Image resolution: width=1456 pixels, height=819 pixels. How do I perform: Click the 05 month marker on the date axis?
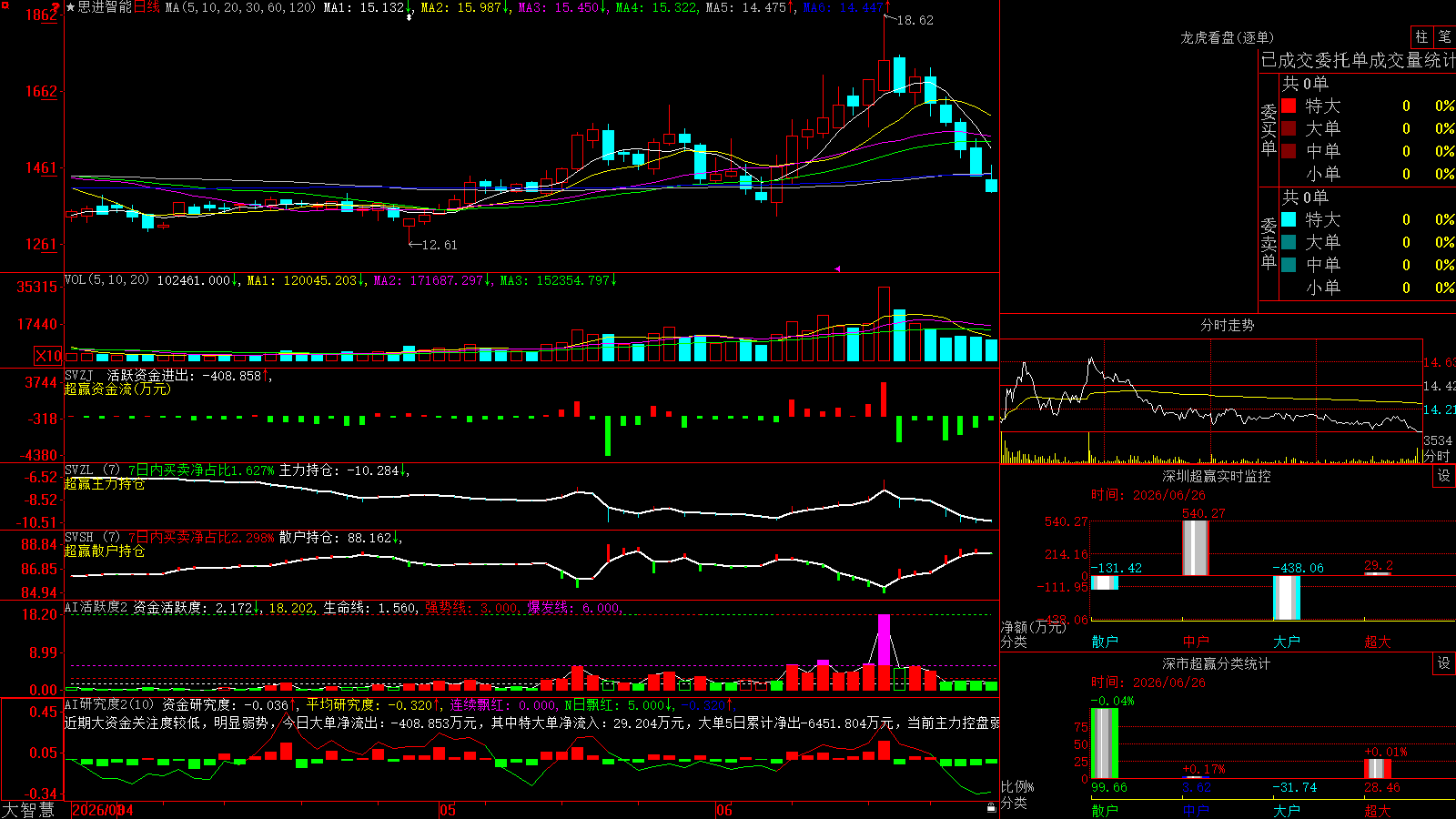(x=447, y=810)
